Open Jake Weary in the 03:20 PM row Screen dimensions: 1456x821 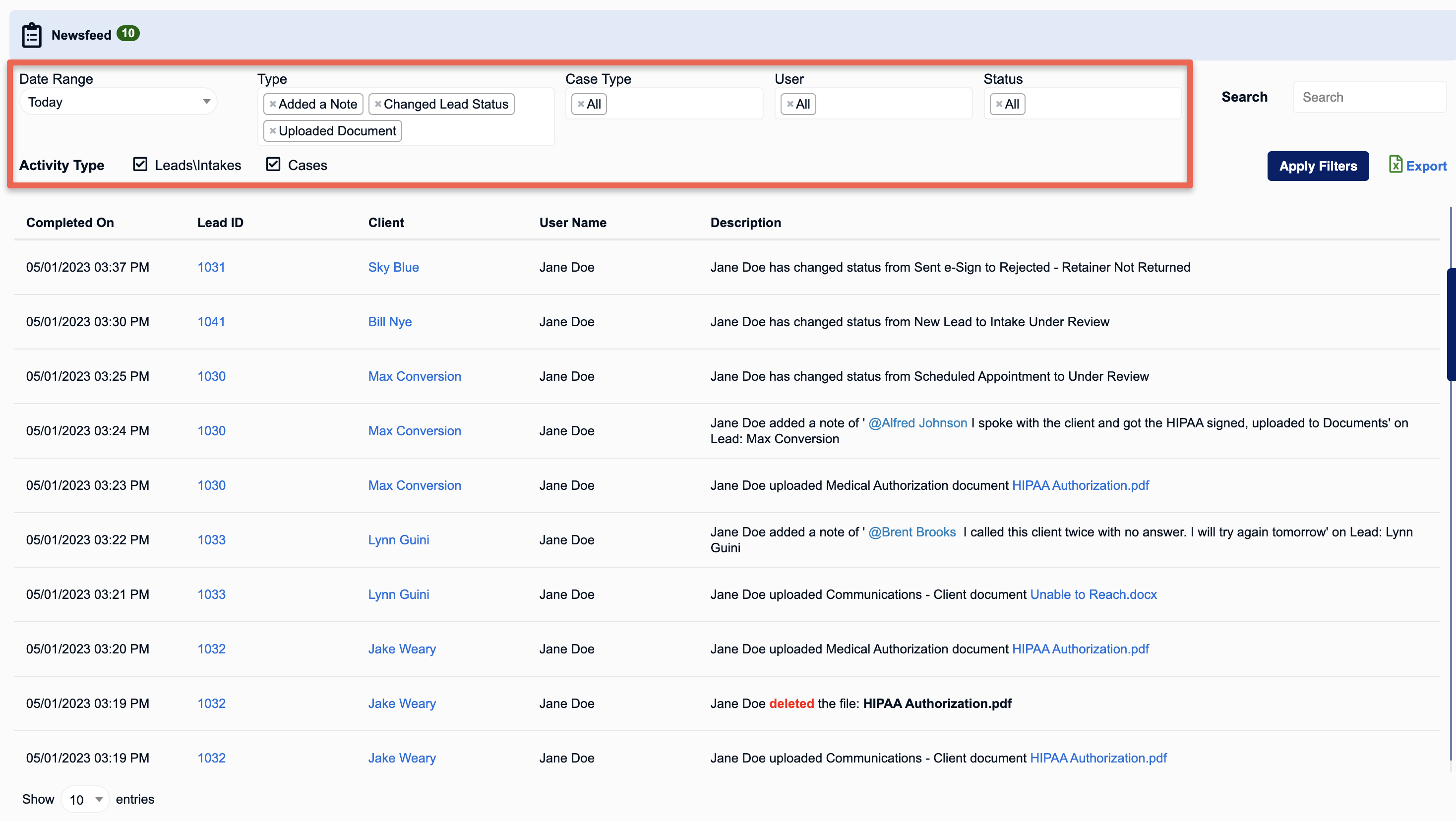coord(402,649)
